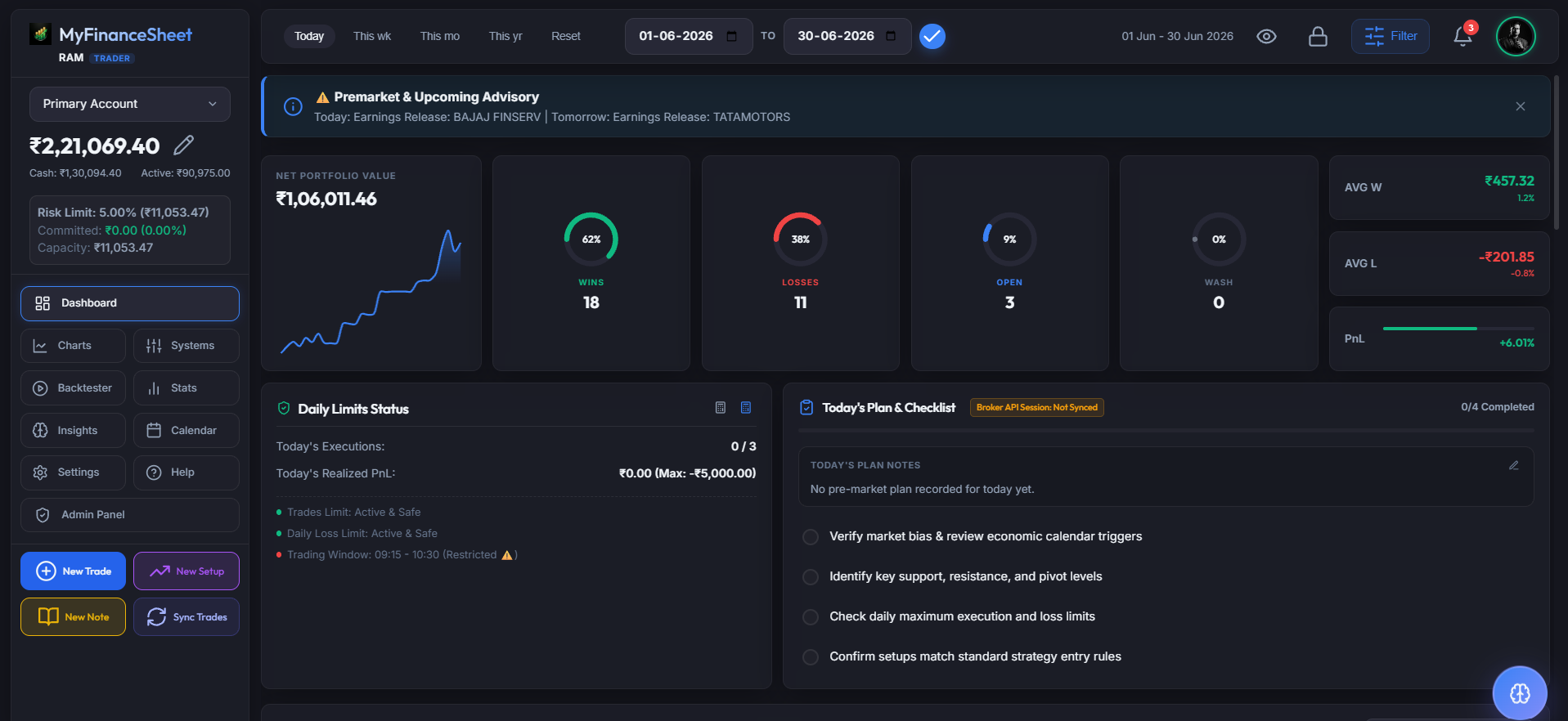Click the Open 9% gauge
Image resolution: width=1568 pixels, height=721 pixels.
1010,239
